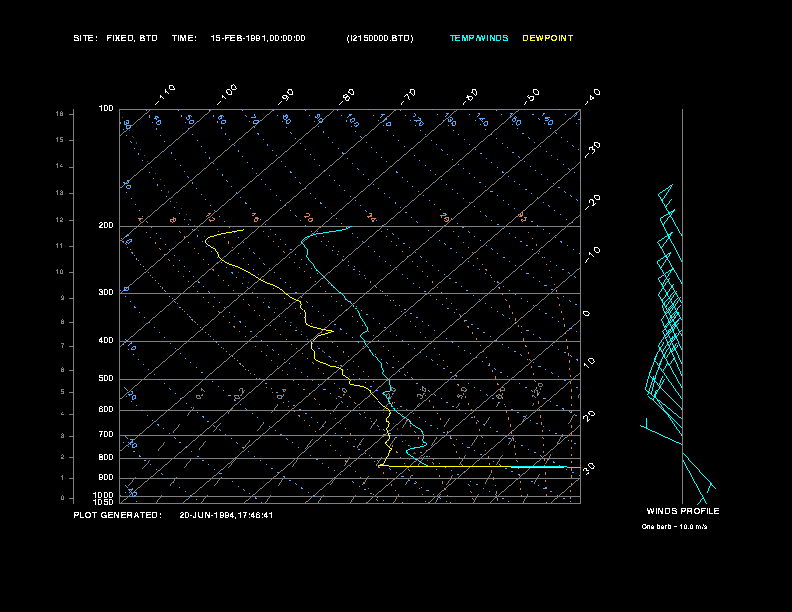
Task: Click the -60 isotherm label
Action: pyautogui.click(x=470, y=97)
